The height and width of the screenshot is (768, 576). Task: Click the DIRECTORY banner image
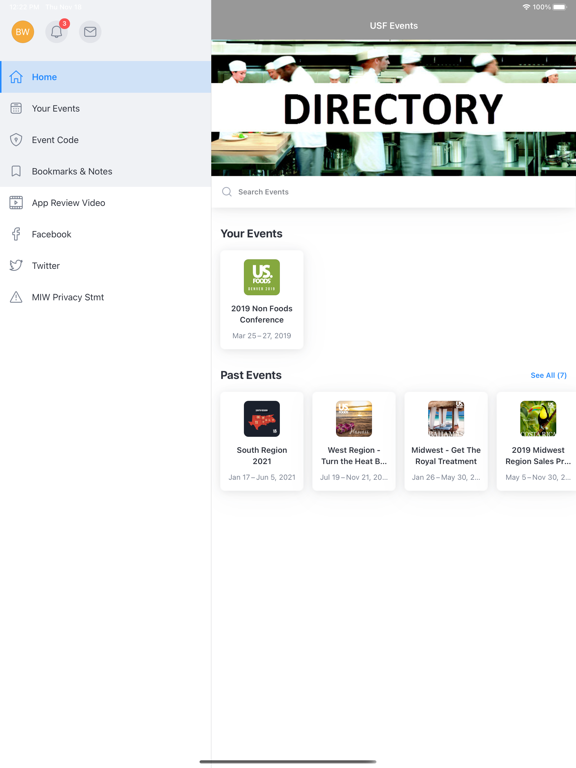coord(394,108)
